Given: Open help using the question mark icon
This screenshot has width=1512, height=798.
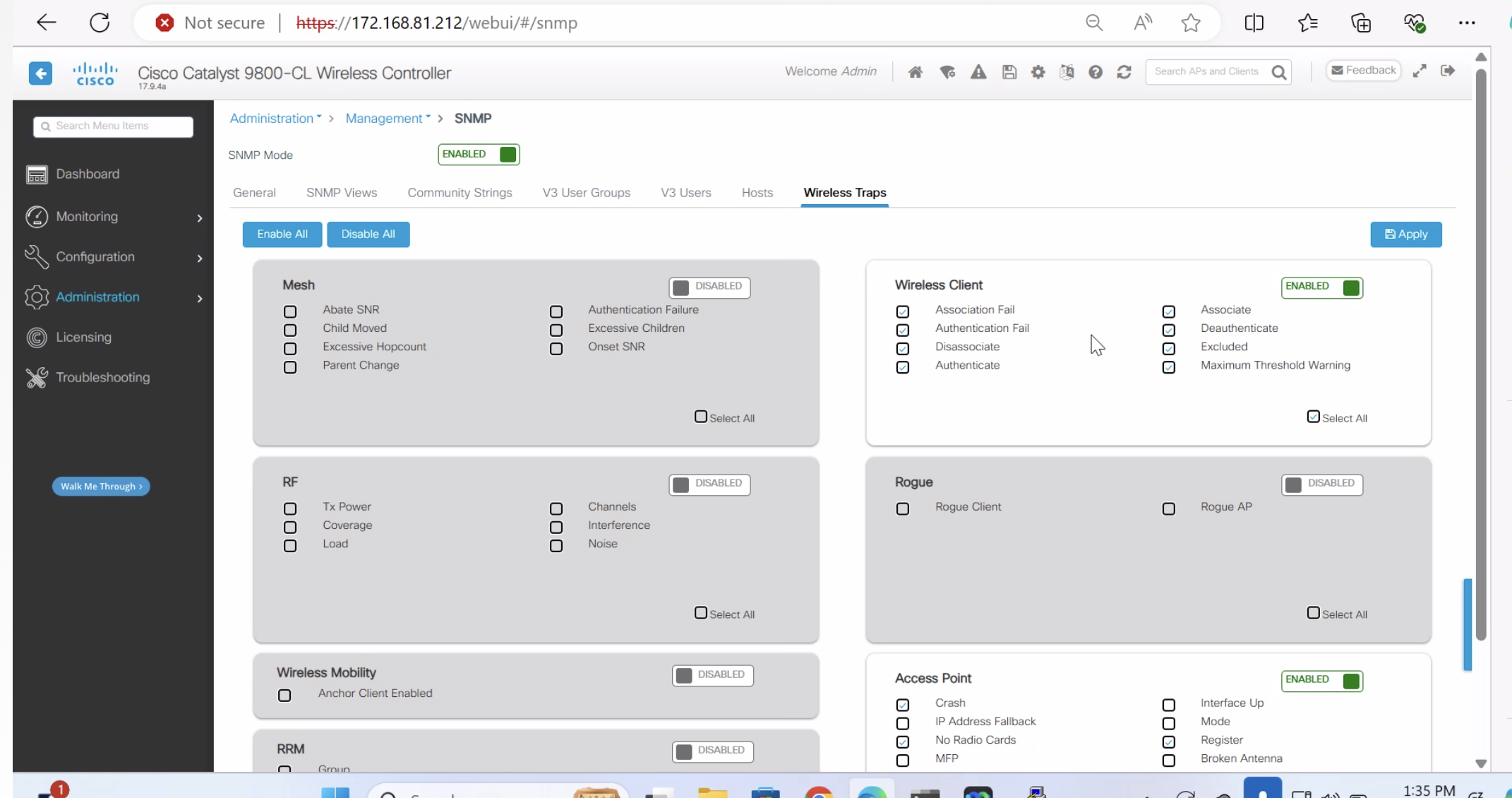Looking at the screenshot, I should (1095, 72).
